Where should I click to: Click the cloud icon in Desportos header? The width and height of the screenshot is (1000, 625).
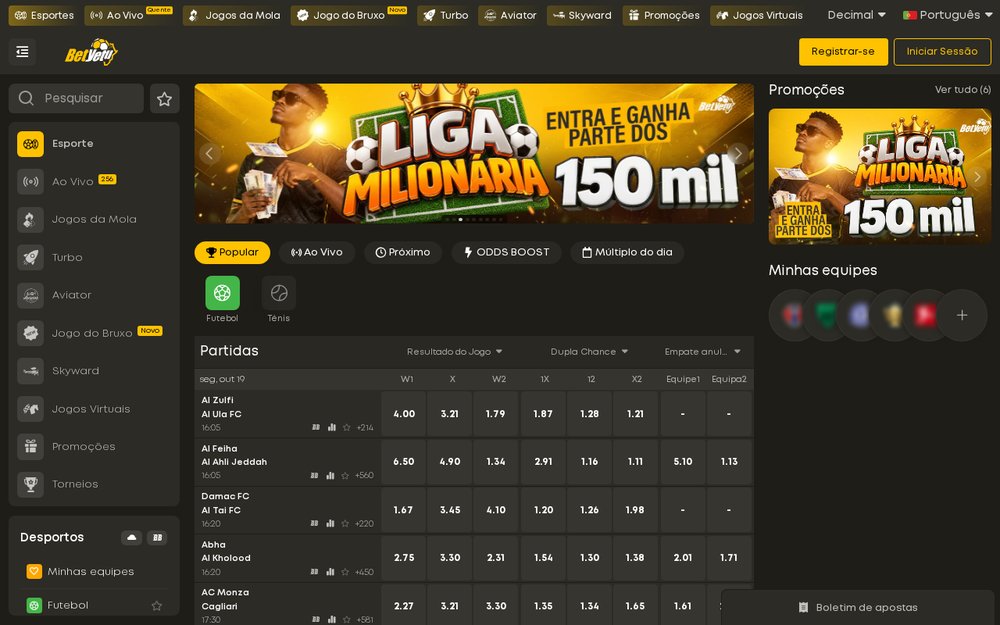(131, 538)
